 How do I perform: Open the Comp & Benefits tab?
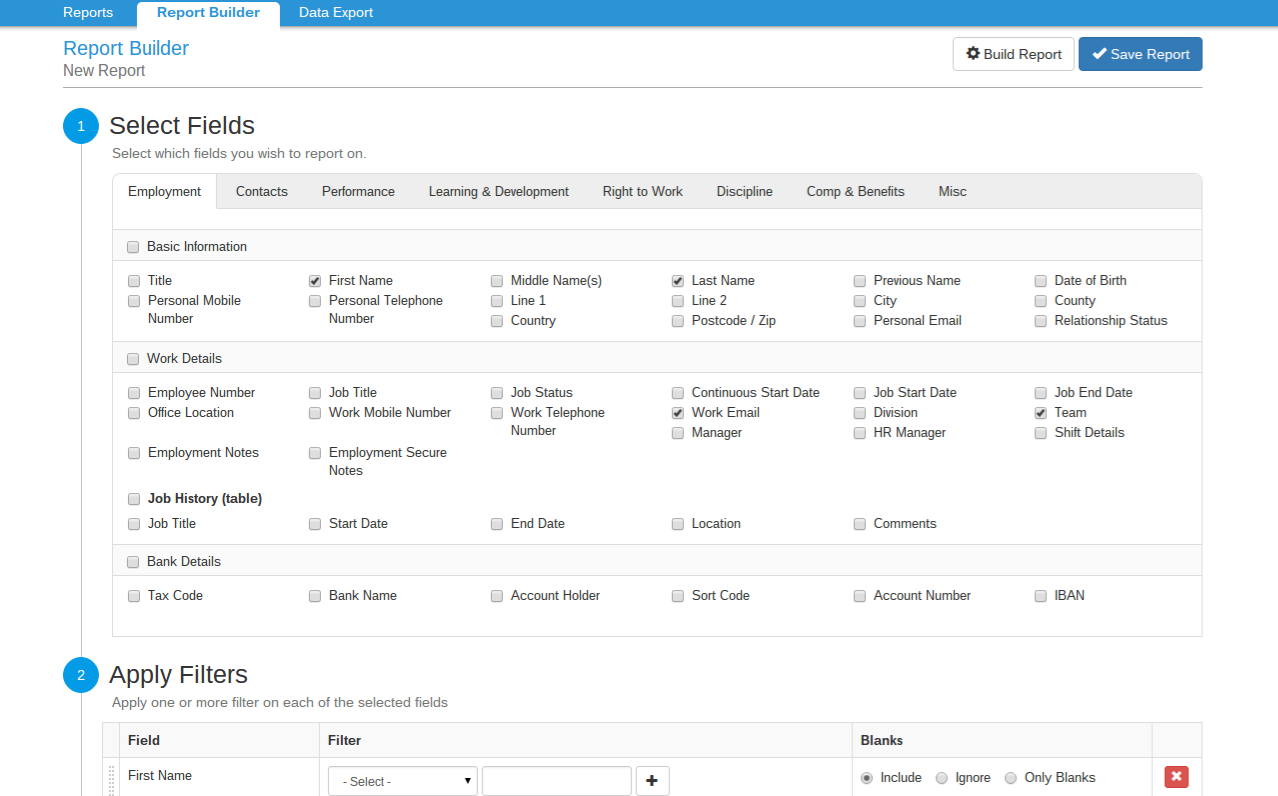(x=855, y=192)
